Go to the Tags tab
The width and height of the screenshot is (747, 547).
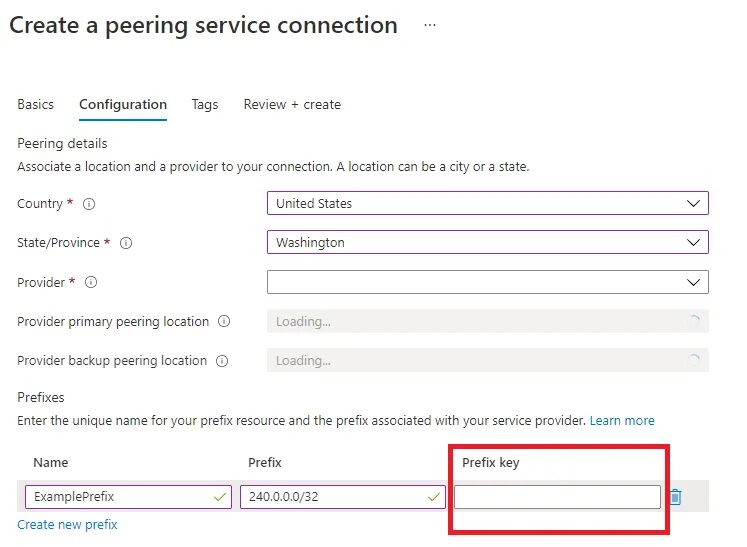[205, 104]
